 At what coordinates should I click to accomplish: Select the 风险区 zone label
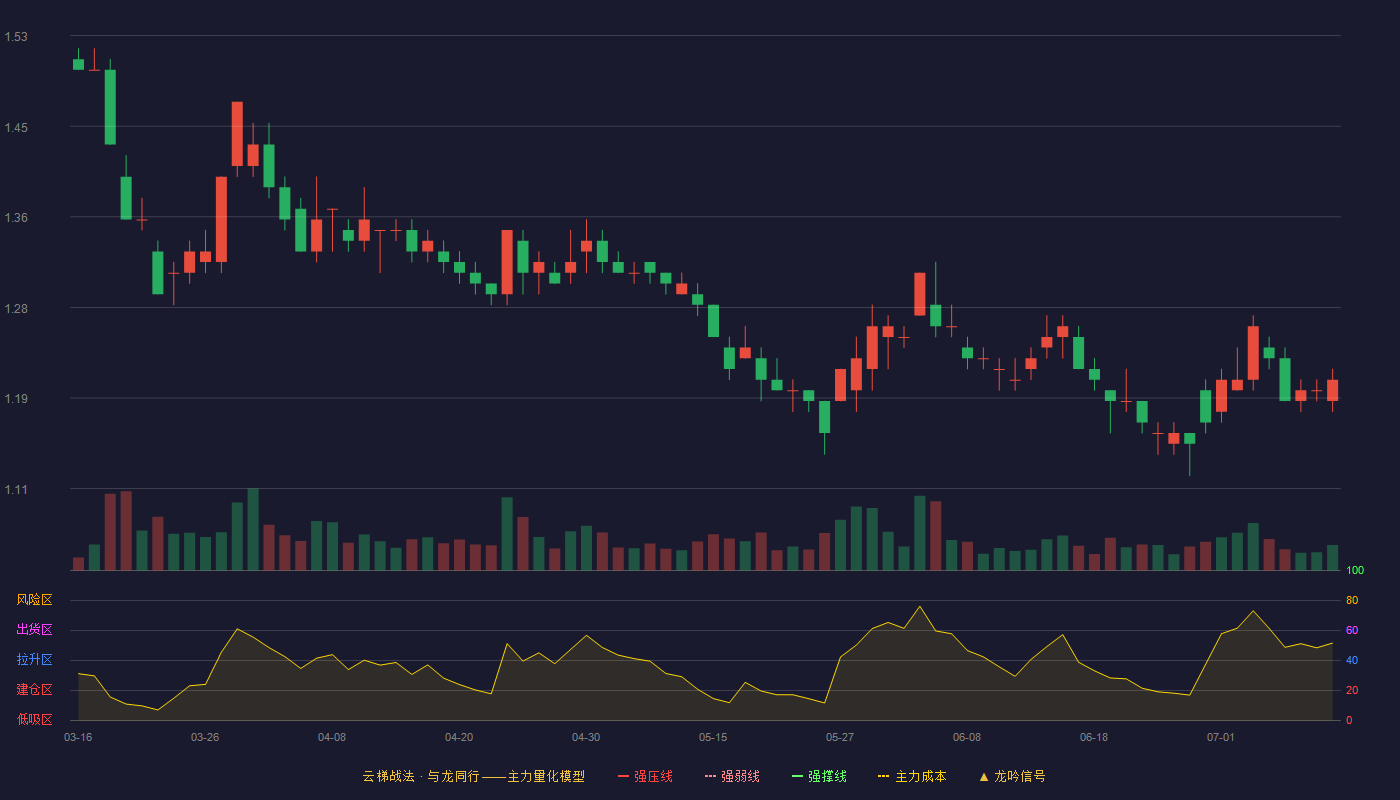point(34,600)
